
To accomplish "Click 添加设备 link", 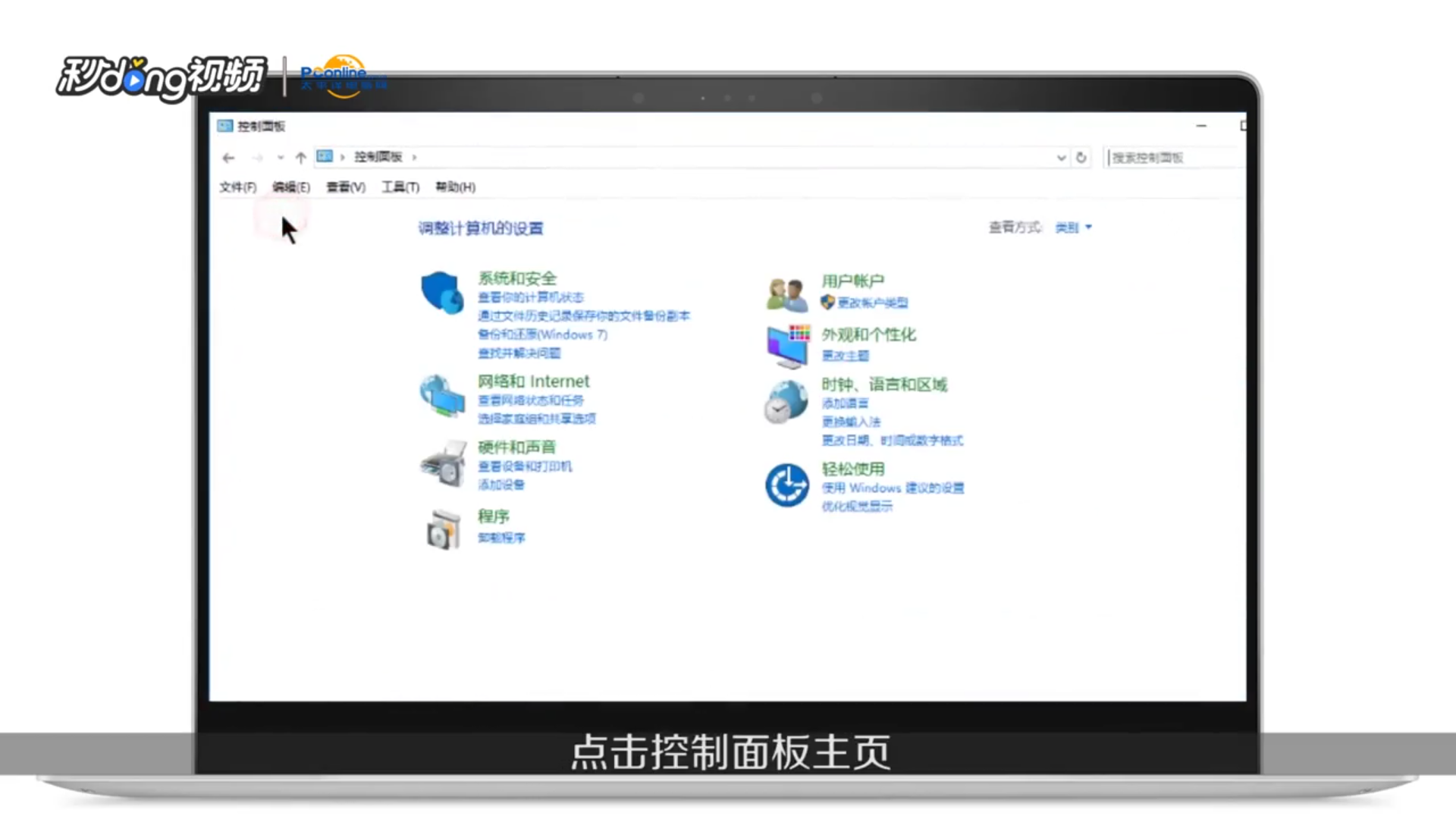I will (x=501, y=485).
